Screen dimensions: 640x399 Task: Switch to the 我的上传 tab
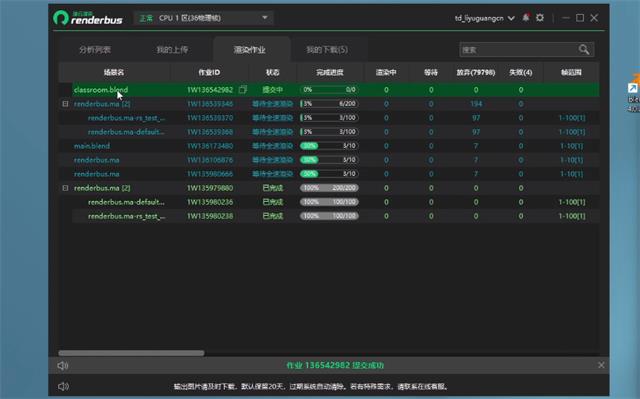click(x=172, y=50)
